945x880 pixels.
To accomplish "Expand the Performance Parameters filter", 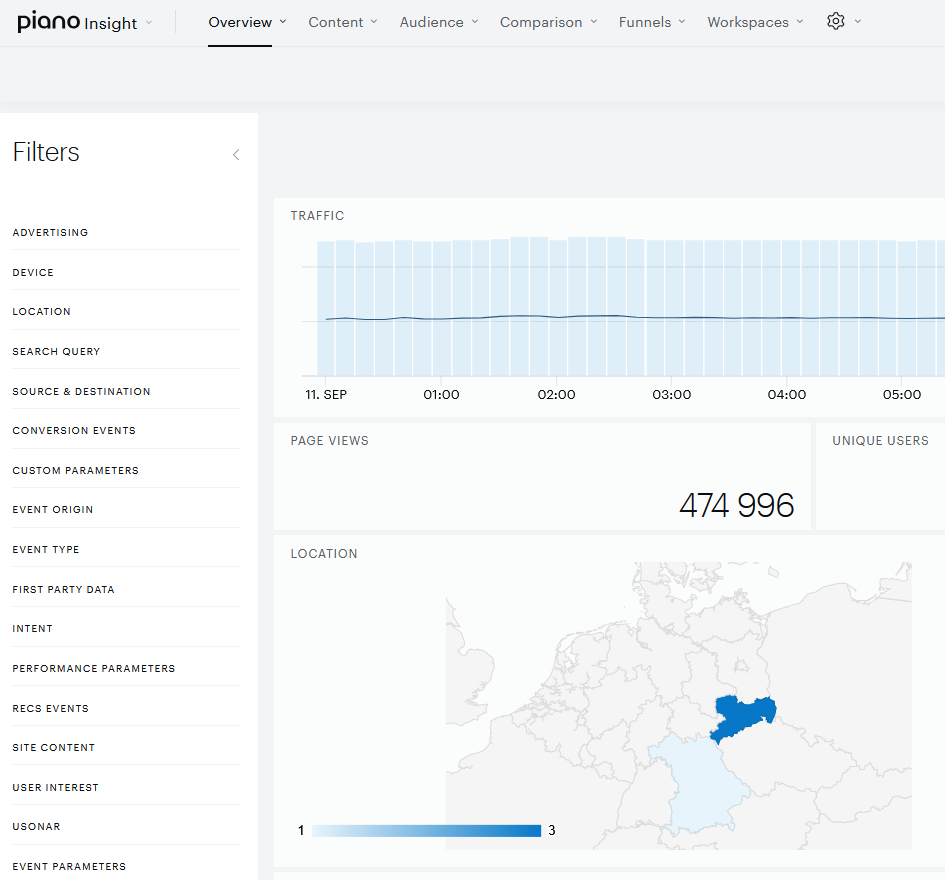I will point(126,668).
